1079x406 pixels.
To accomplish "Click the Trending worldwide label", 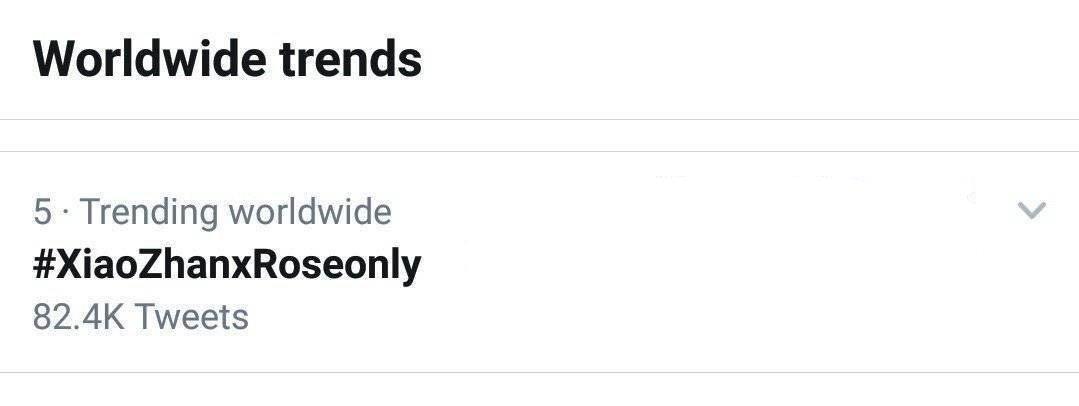I will pyautogui.click(x=235, y=212).
